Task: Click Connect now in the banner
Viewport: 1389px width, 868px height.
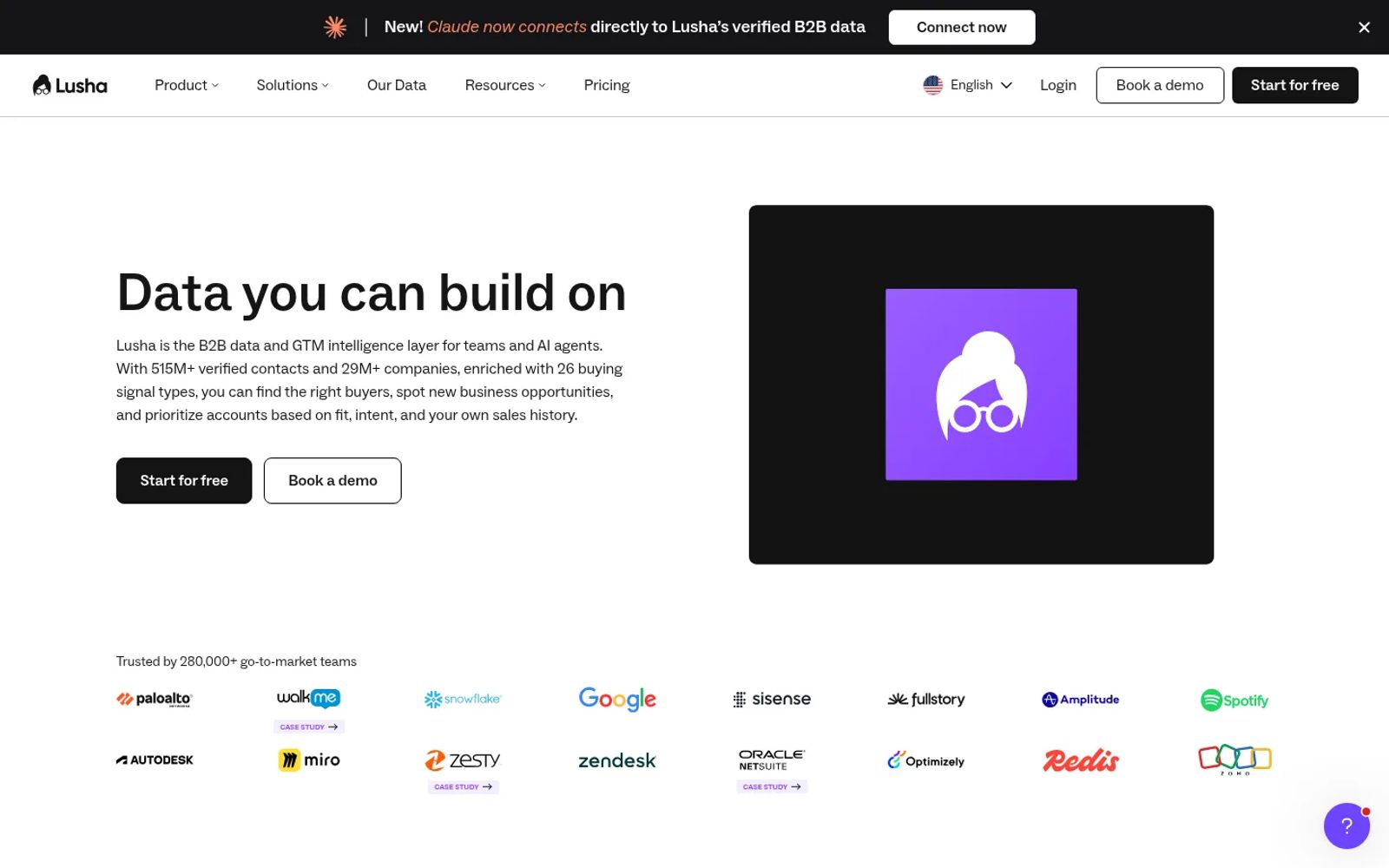Action: coord(962,27)
